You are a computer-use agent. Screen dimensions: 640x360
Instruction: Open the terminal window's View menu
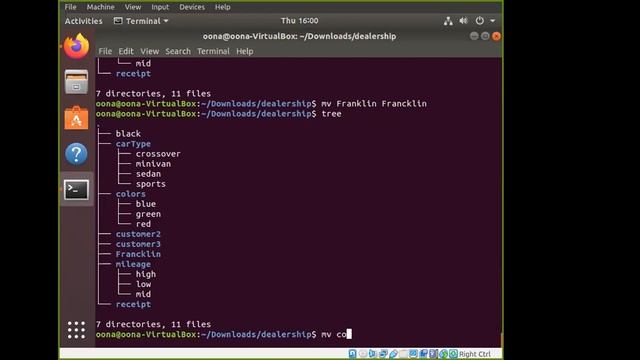(149, 51)
